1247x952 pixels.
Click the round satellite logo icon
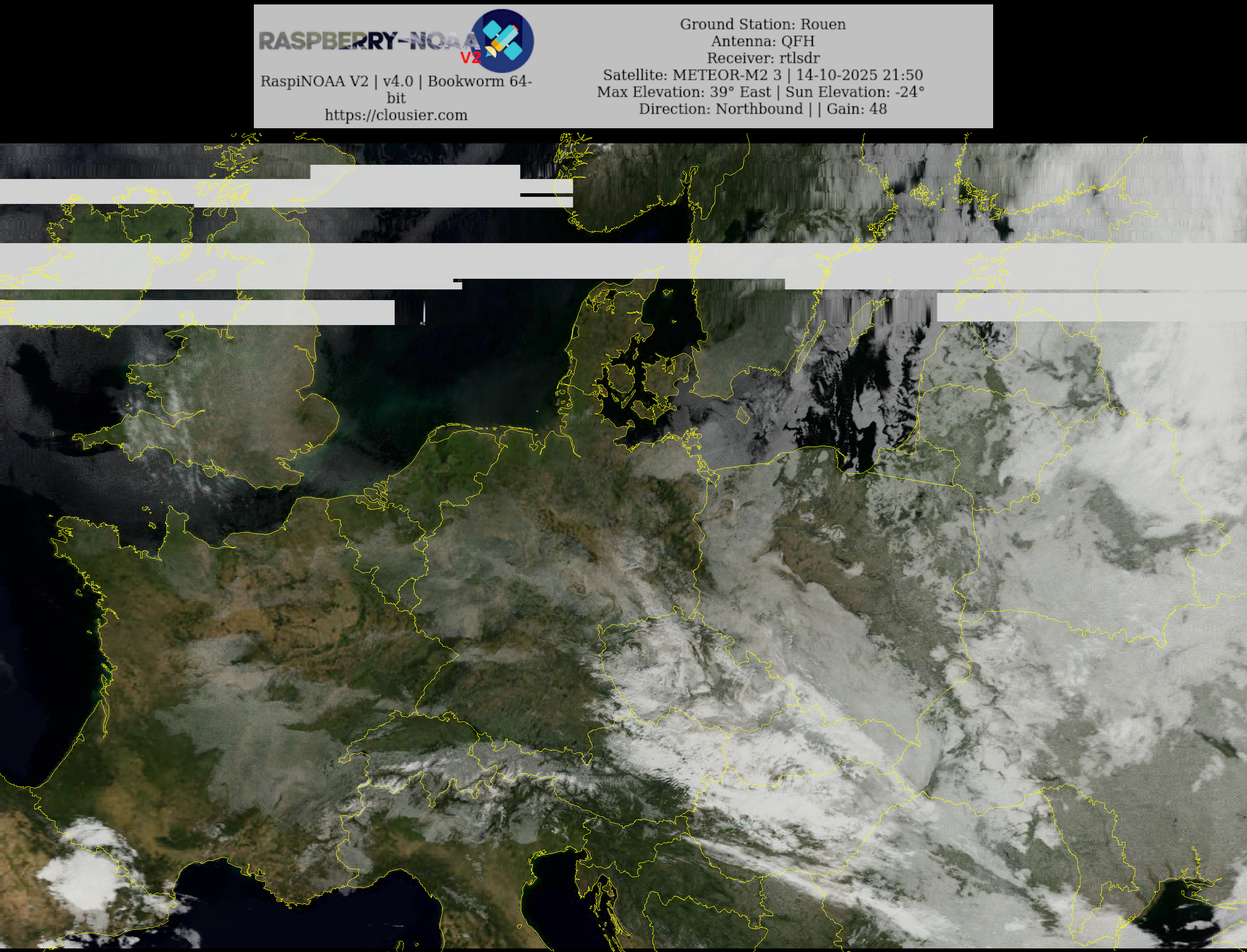(503, 40)
